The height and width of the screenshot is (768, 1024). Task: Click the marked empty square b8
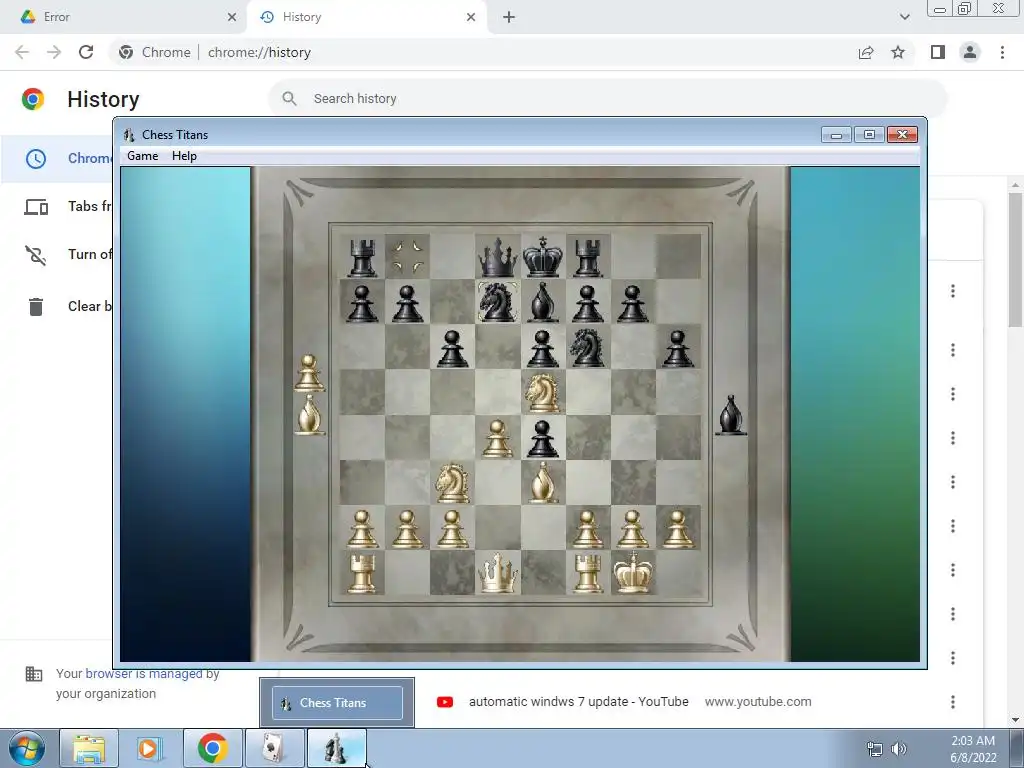pyautogui.click(x=408, y=257)
